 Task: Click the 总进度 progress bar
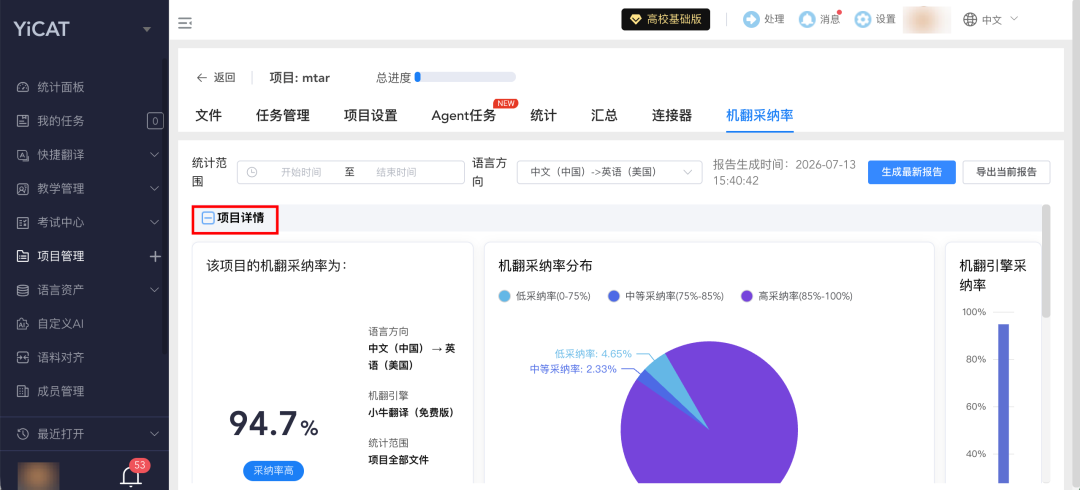[465, 77]
